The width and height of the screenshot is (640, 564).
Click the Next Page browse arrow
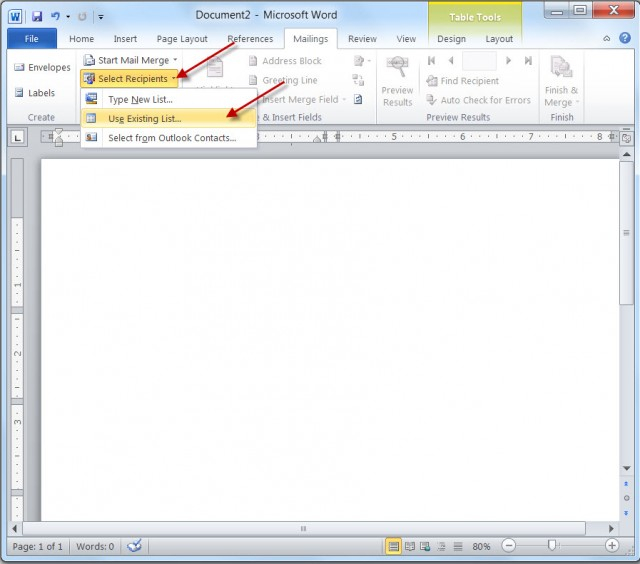tap(627, 513)
